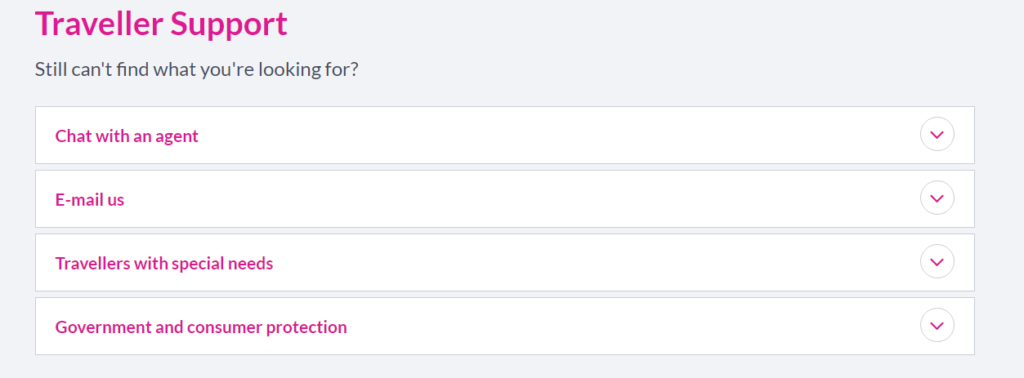Toggle circular arrow button for special needs travellers

936,262
